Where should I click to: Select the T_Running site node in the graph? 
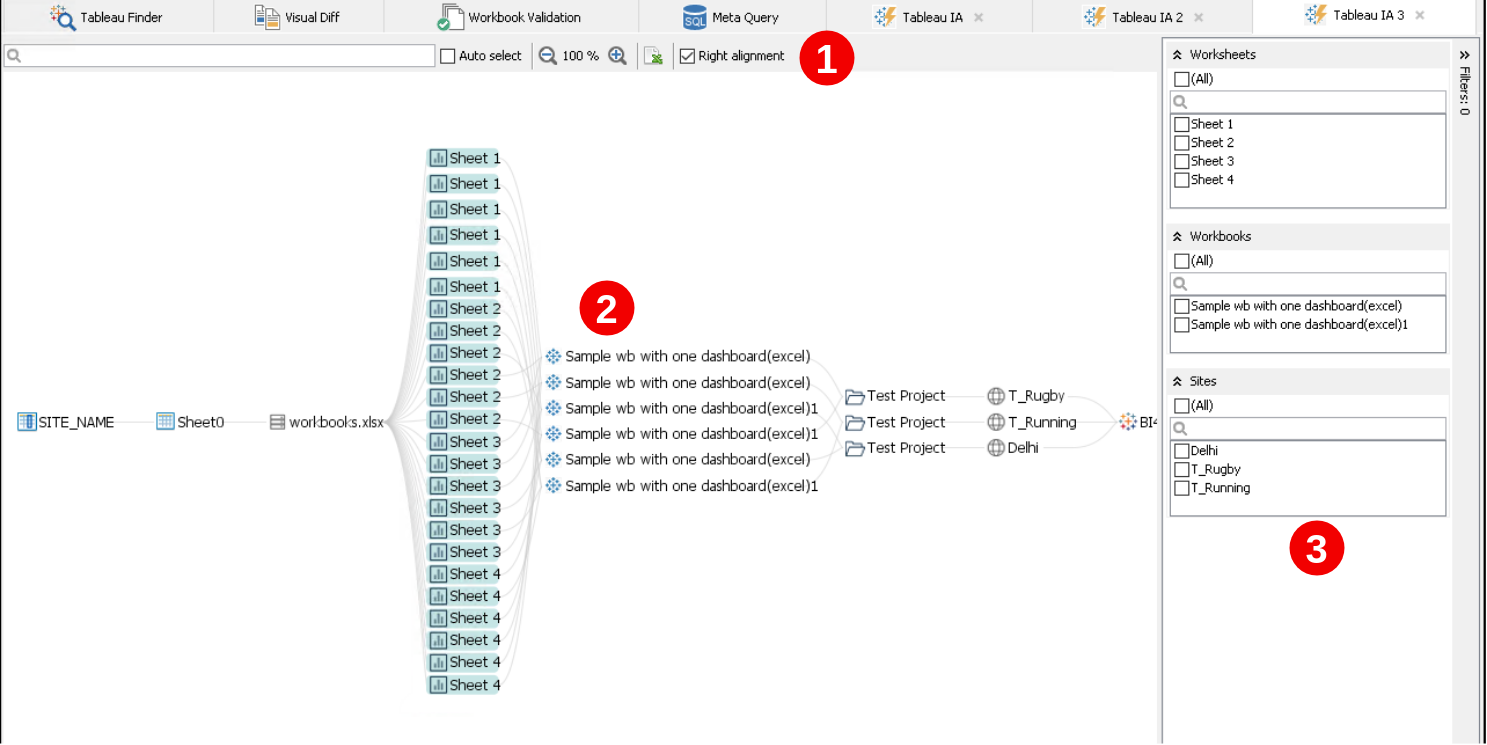1031,422
